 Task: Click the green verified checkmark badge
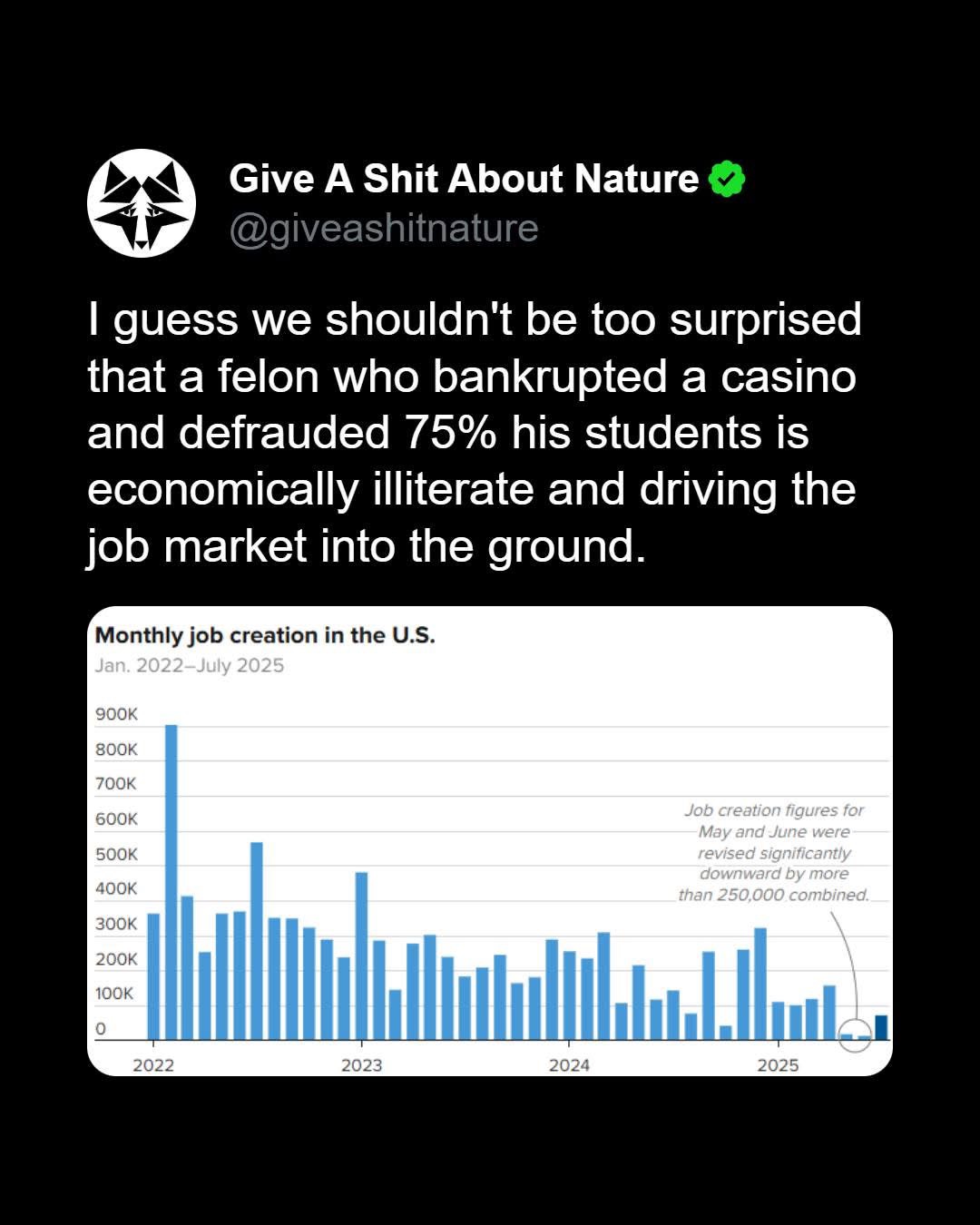[726, 179]
